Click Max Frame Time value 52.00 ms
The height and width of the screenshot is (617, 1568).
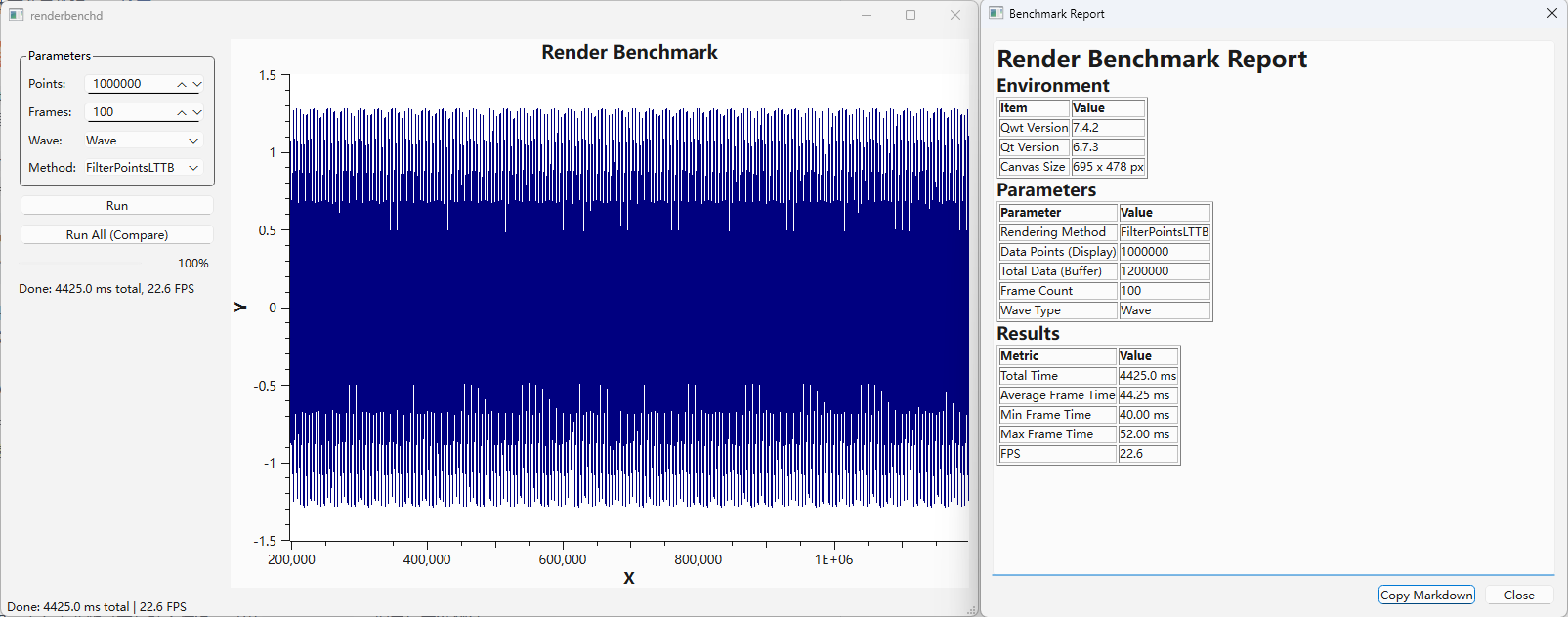coord(1148,434)
